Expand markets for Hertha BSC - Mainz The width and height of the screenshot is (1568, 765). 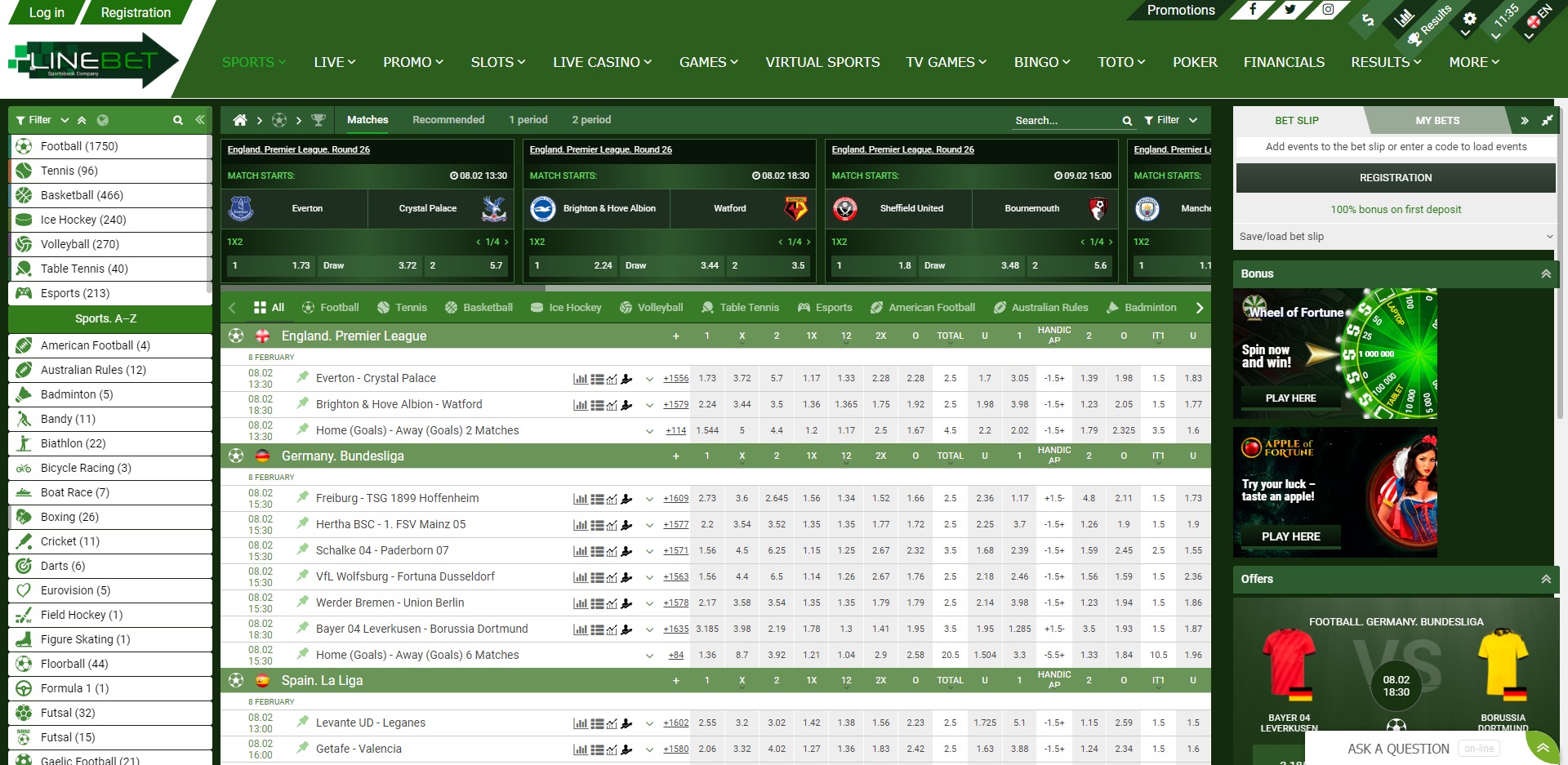649,525
